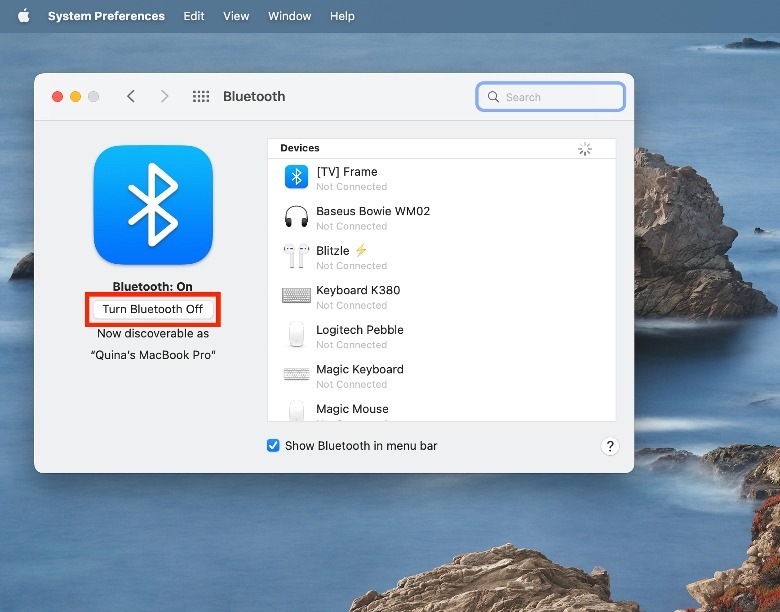780x612 pixels.
Task: Open the View menu
Action: [x=236, y=16]
